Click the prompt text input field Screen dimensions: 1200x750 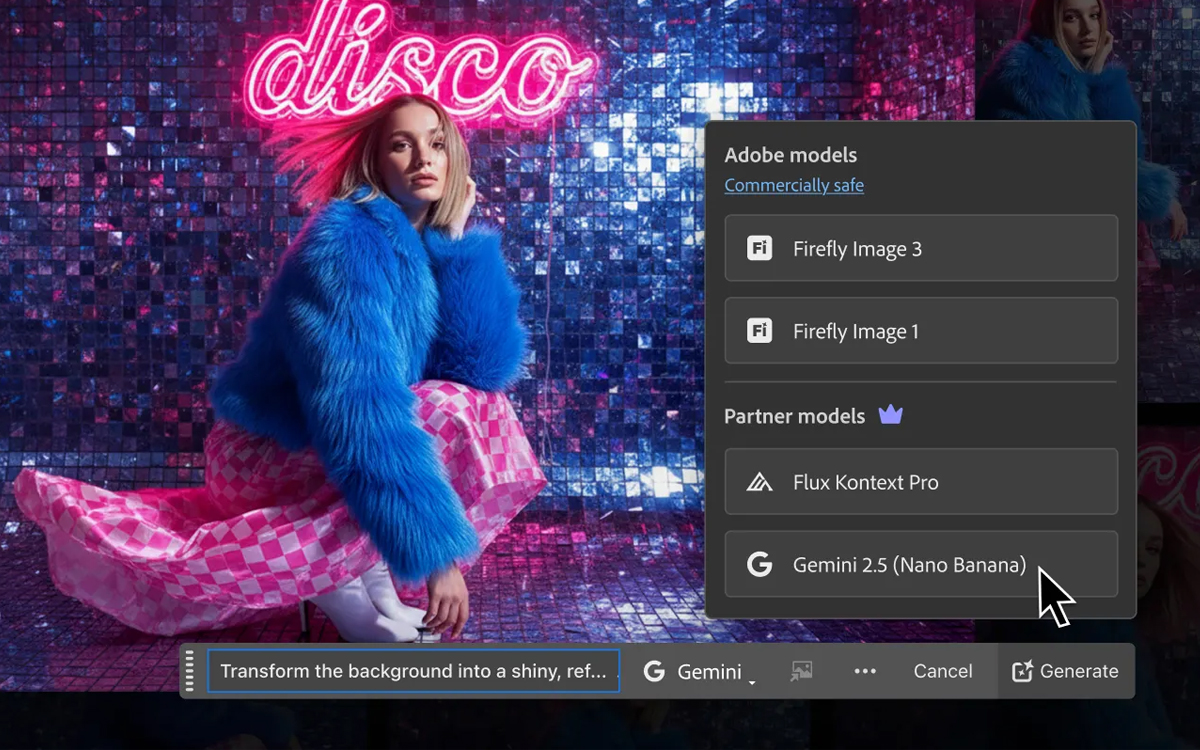click(x=413, y=671)
